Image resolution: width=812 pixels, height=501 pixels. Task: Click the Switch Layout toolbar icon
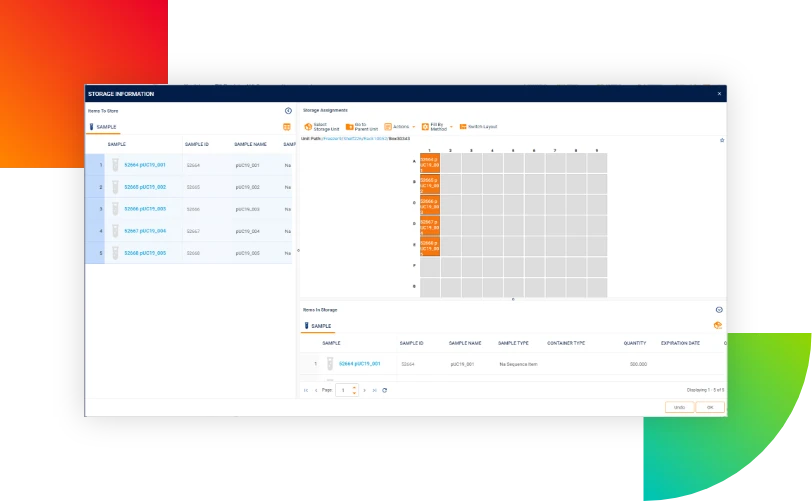[x=463, y=126]
